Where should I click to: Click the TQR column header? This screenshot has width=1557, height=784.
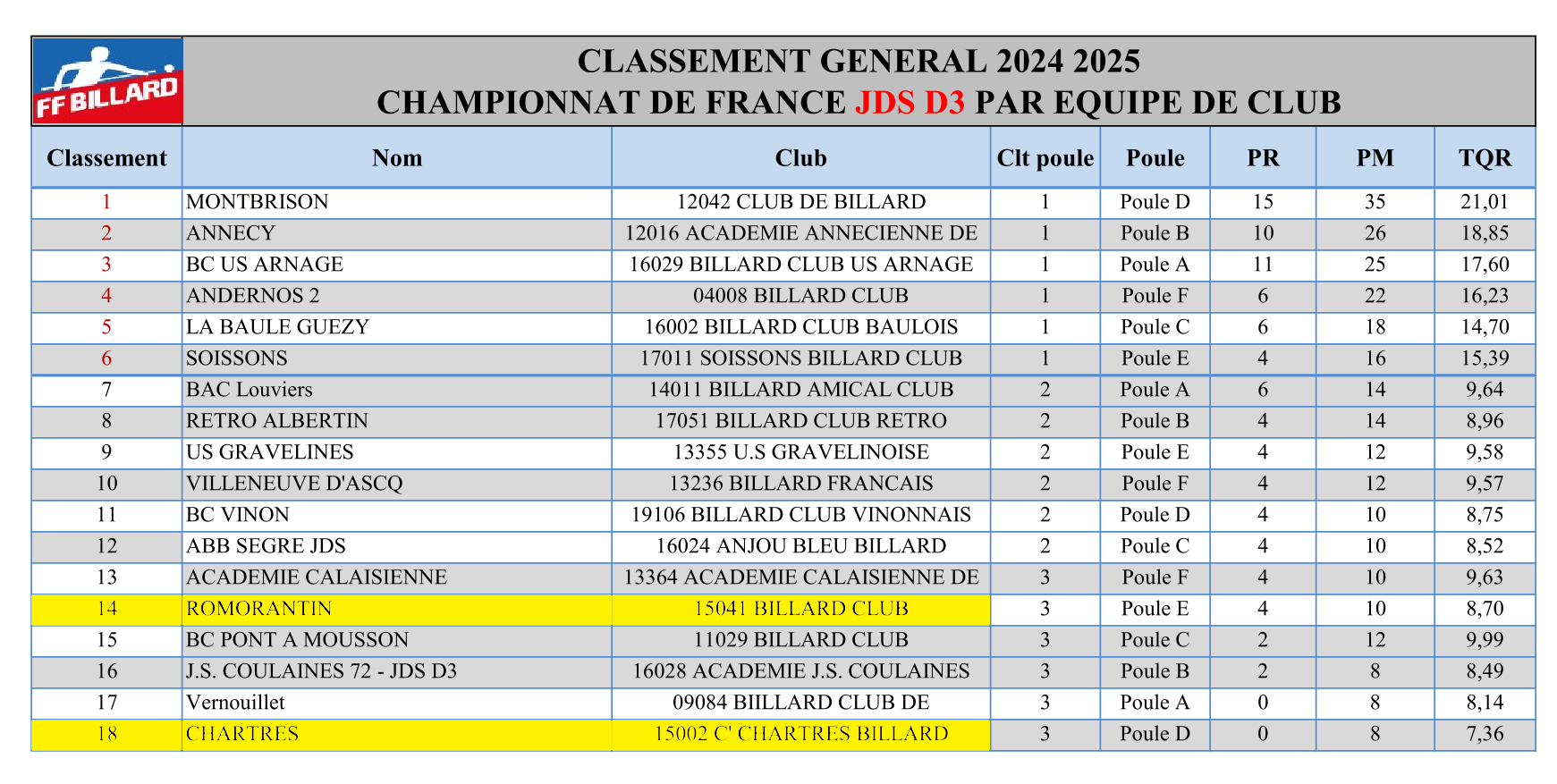(x=1485, y=157)
